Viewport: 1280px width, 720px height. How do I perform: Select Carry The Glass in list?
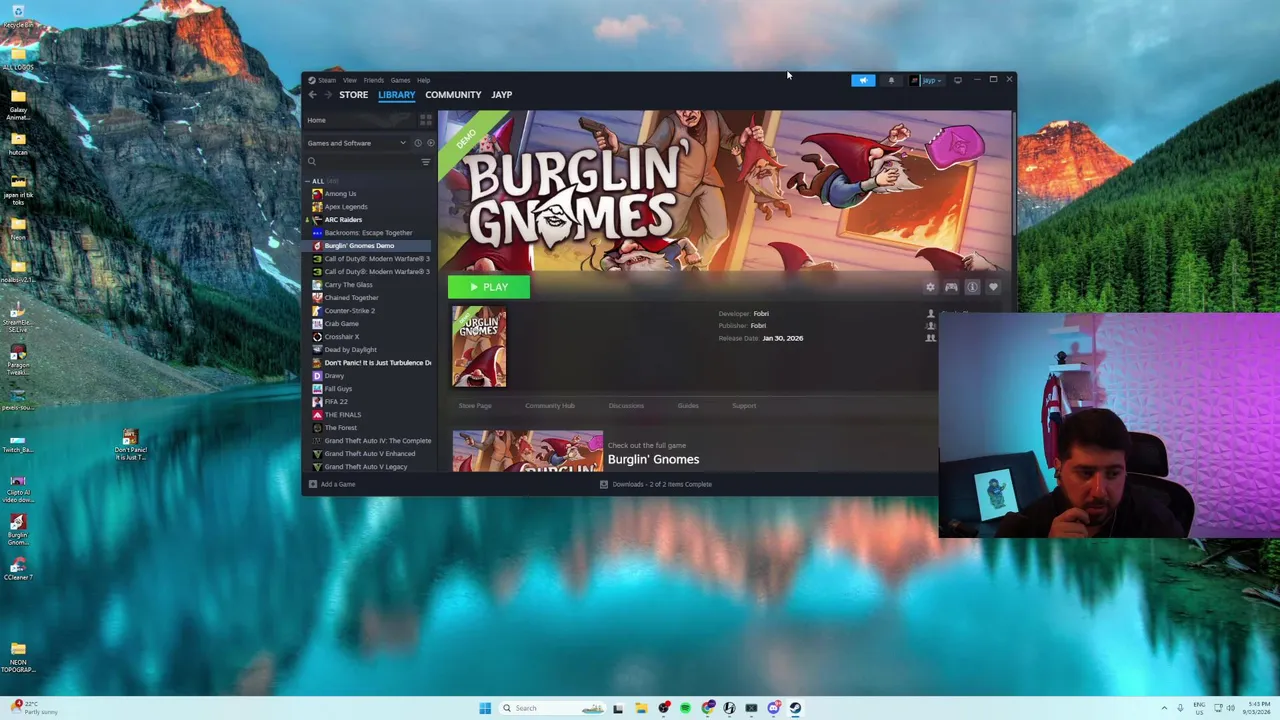pos(348,285)
